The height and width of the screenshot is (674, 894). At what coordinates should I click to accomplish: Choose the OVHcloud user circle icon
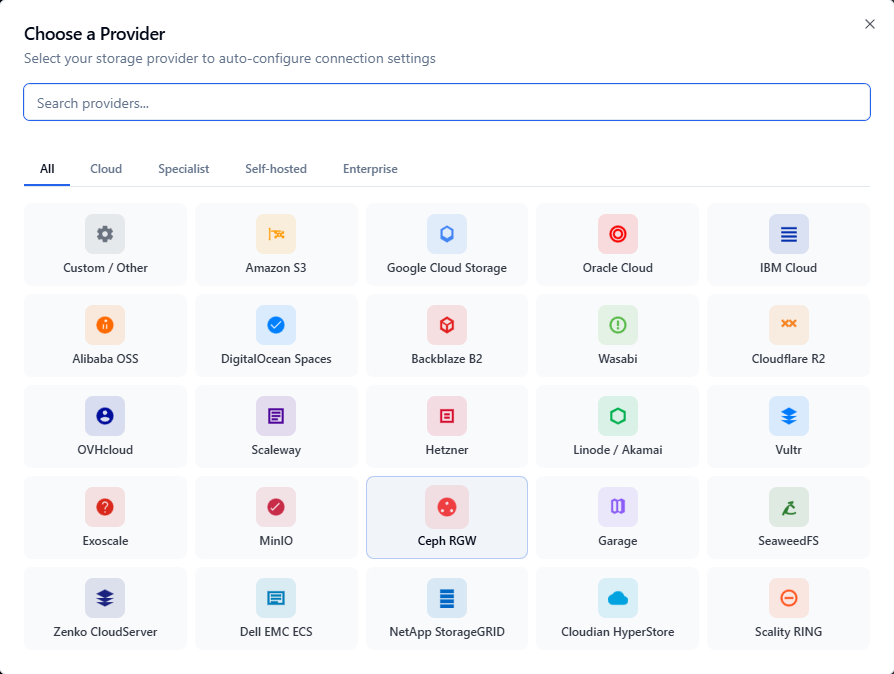(x=105, y=416)
